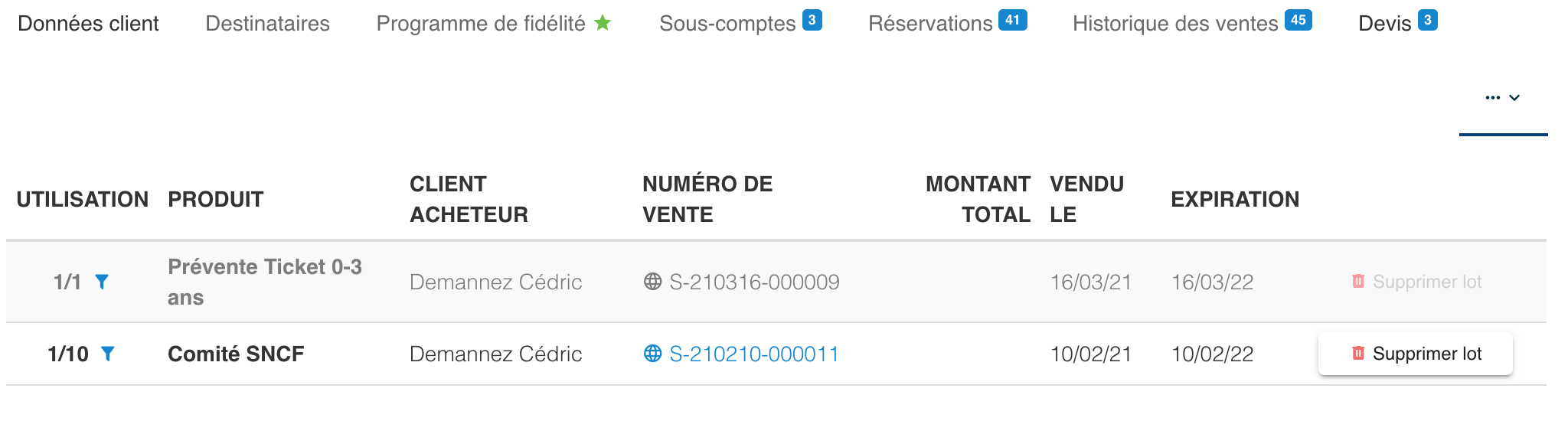
Task: Click the trash icon in the Prévente Ticket row
Action: pyautogui.click(x=1358, y=282)
